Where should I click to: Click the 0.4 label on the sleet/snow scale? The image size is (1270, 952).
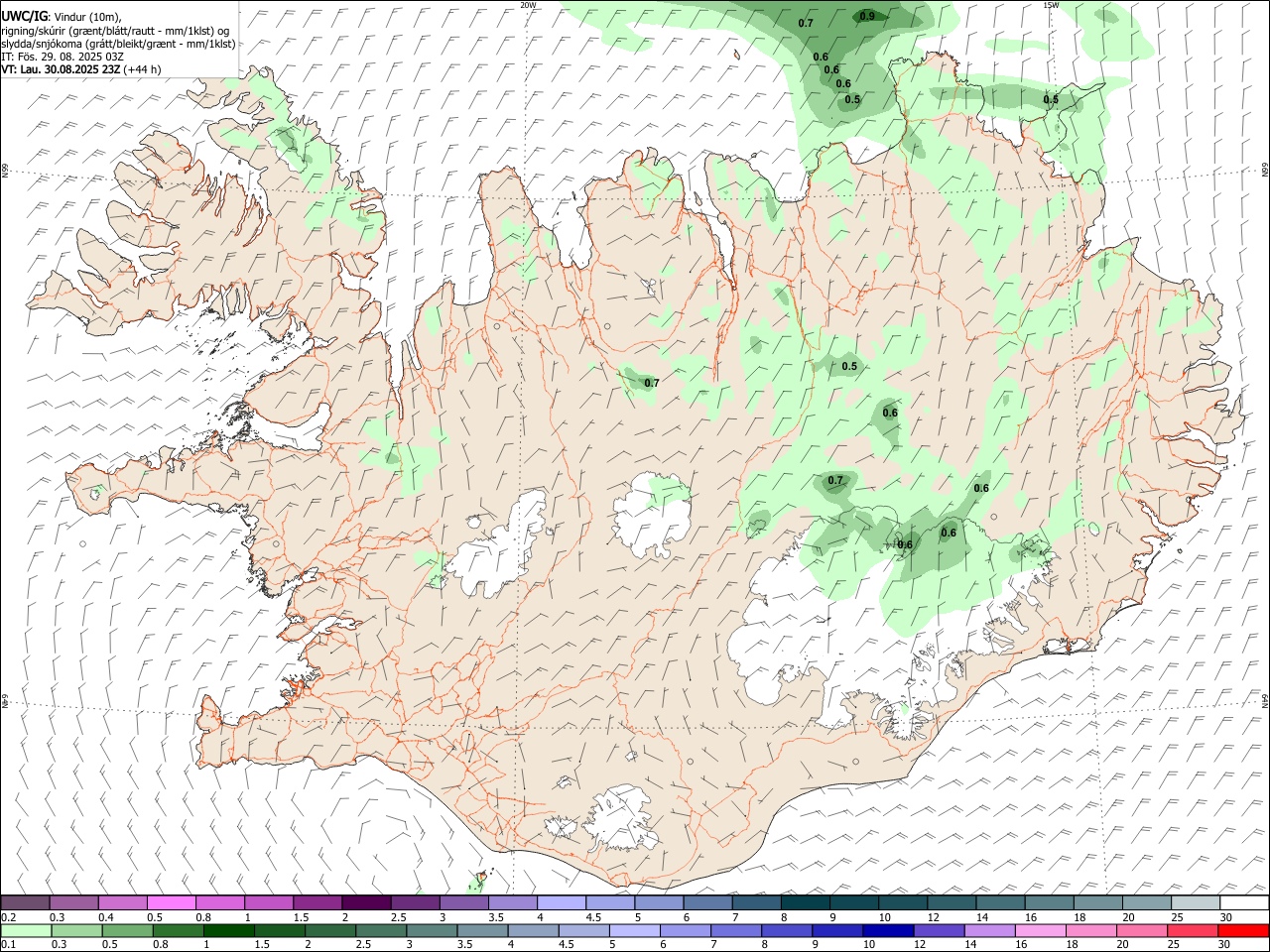click(x=106, y=917)
